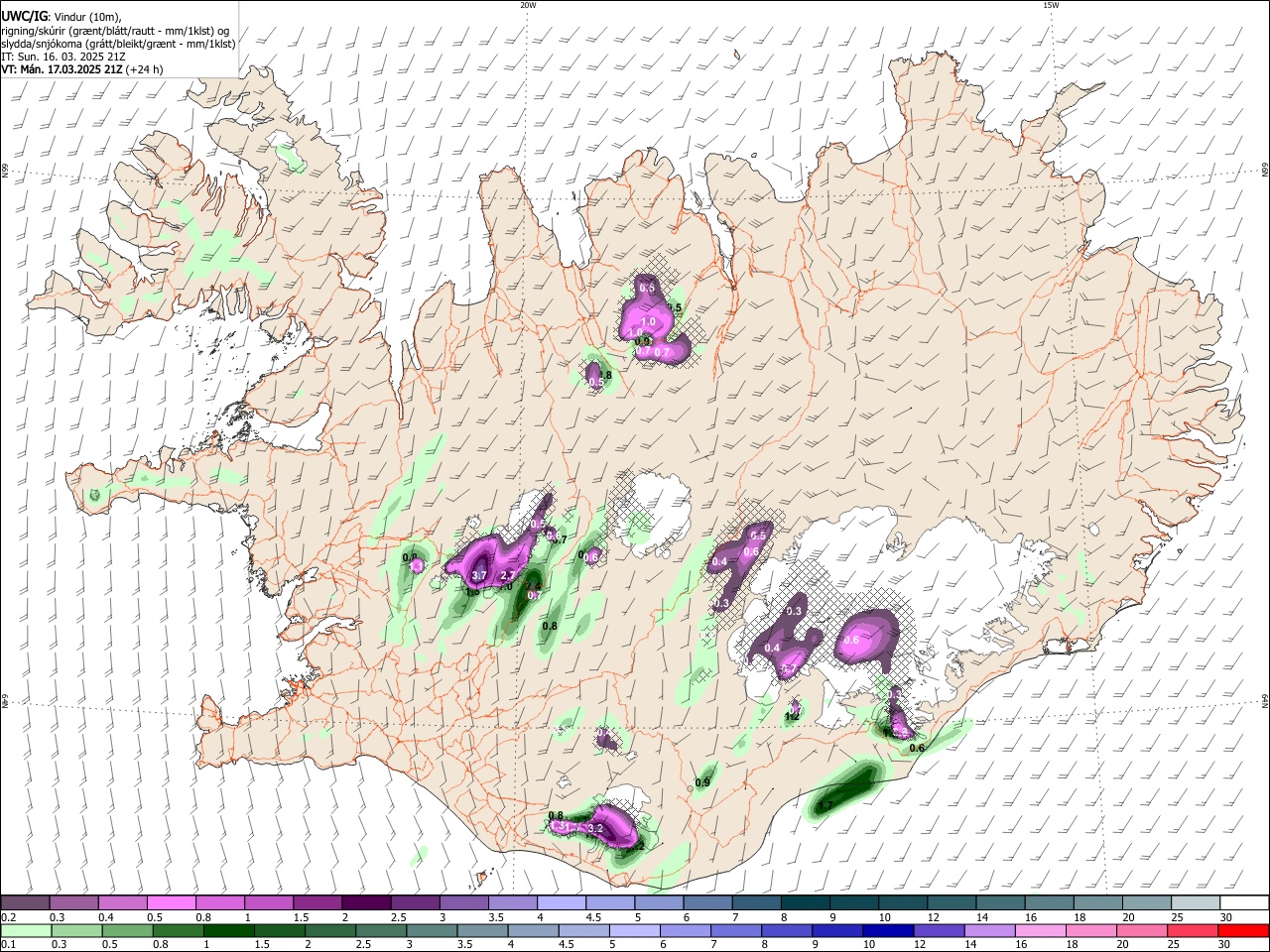Screen dimensions: 1270x952
Task: Pick the dark teal 8 snow-scale swatch
Action: pos(805,902)
